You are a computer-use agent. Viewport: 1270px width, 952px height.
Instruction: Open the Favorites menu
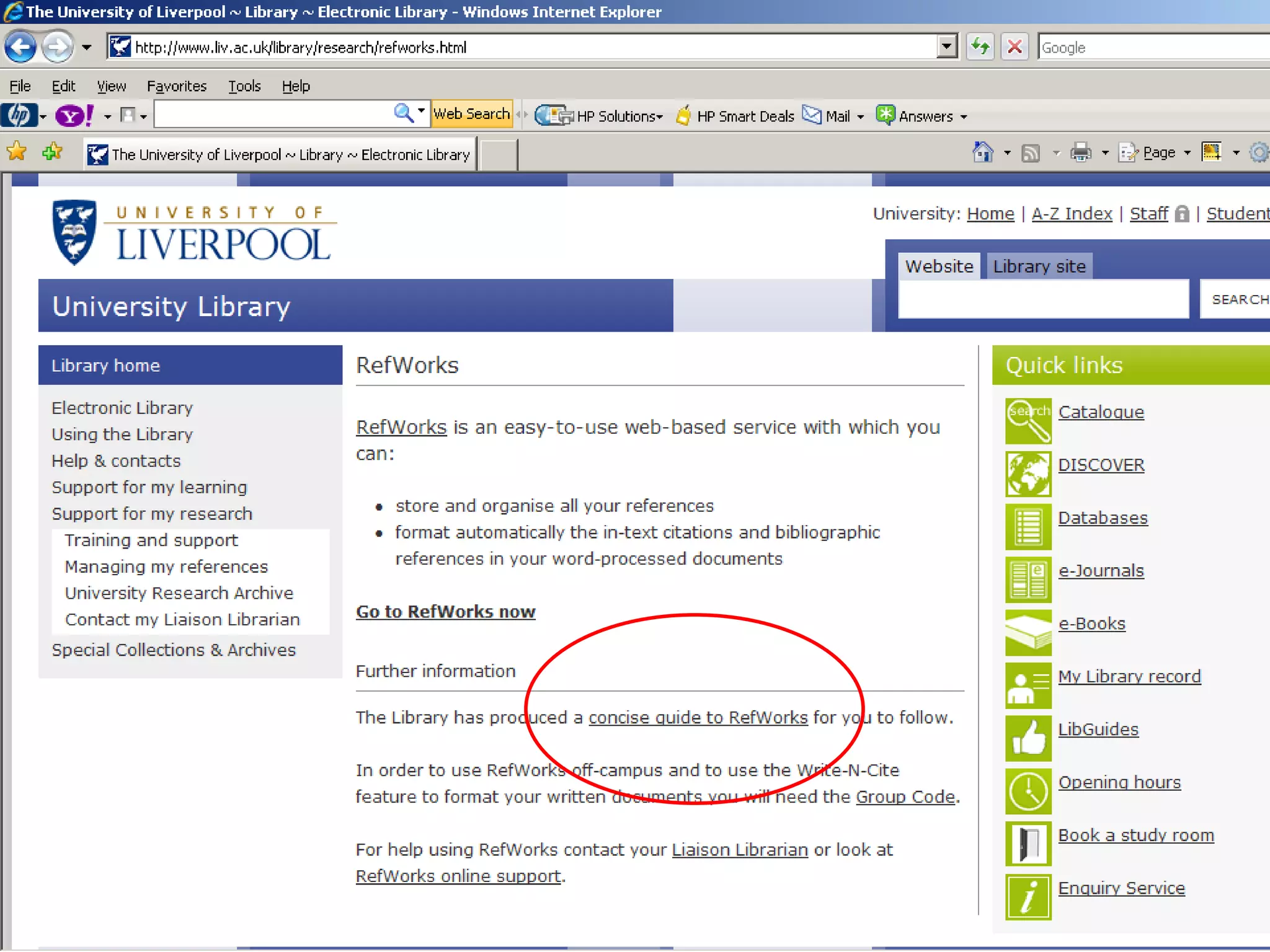176,86
